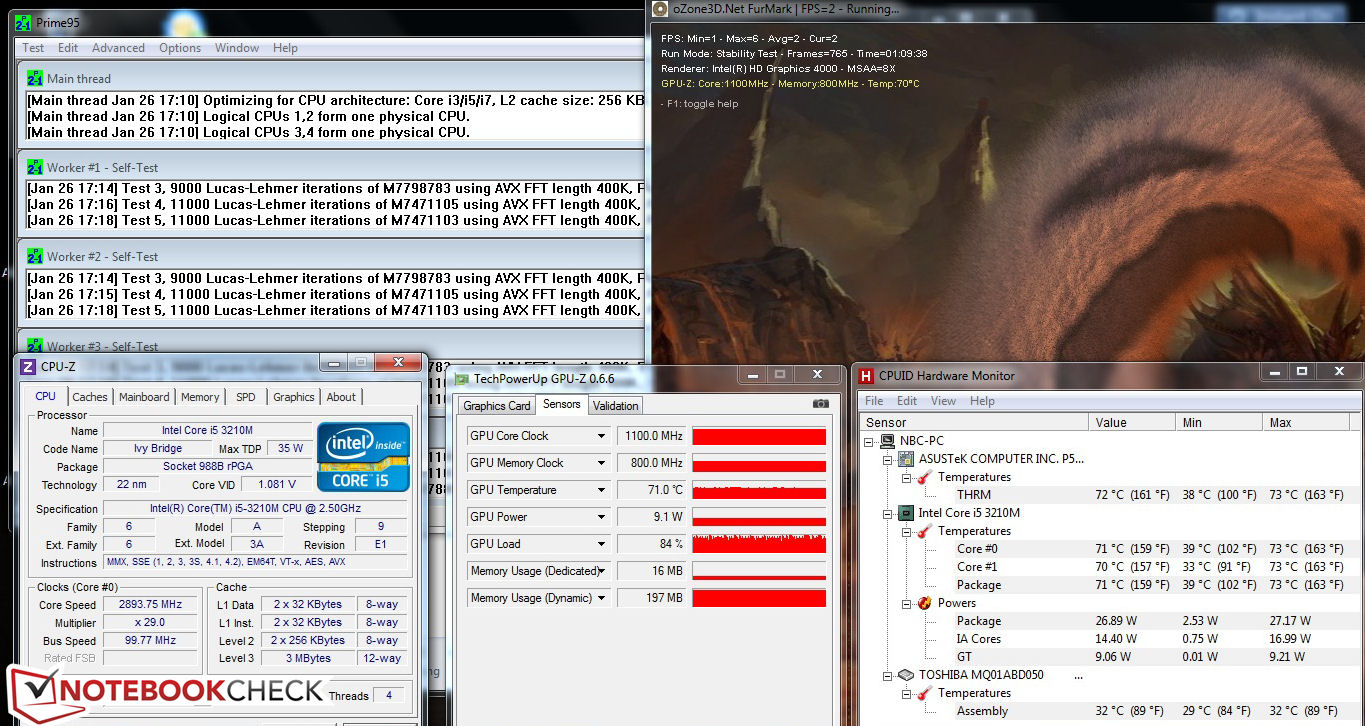Open the View menu in Hardware Monitor
The height and width of the screenshot is (726, 1365).
pos(943,401)
